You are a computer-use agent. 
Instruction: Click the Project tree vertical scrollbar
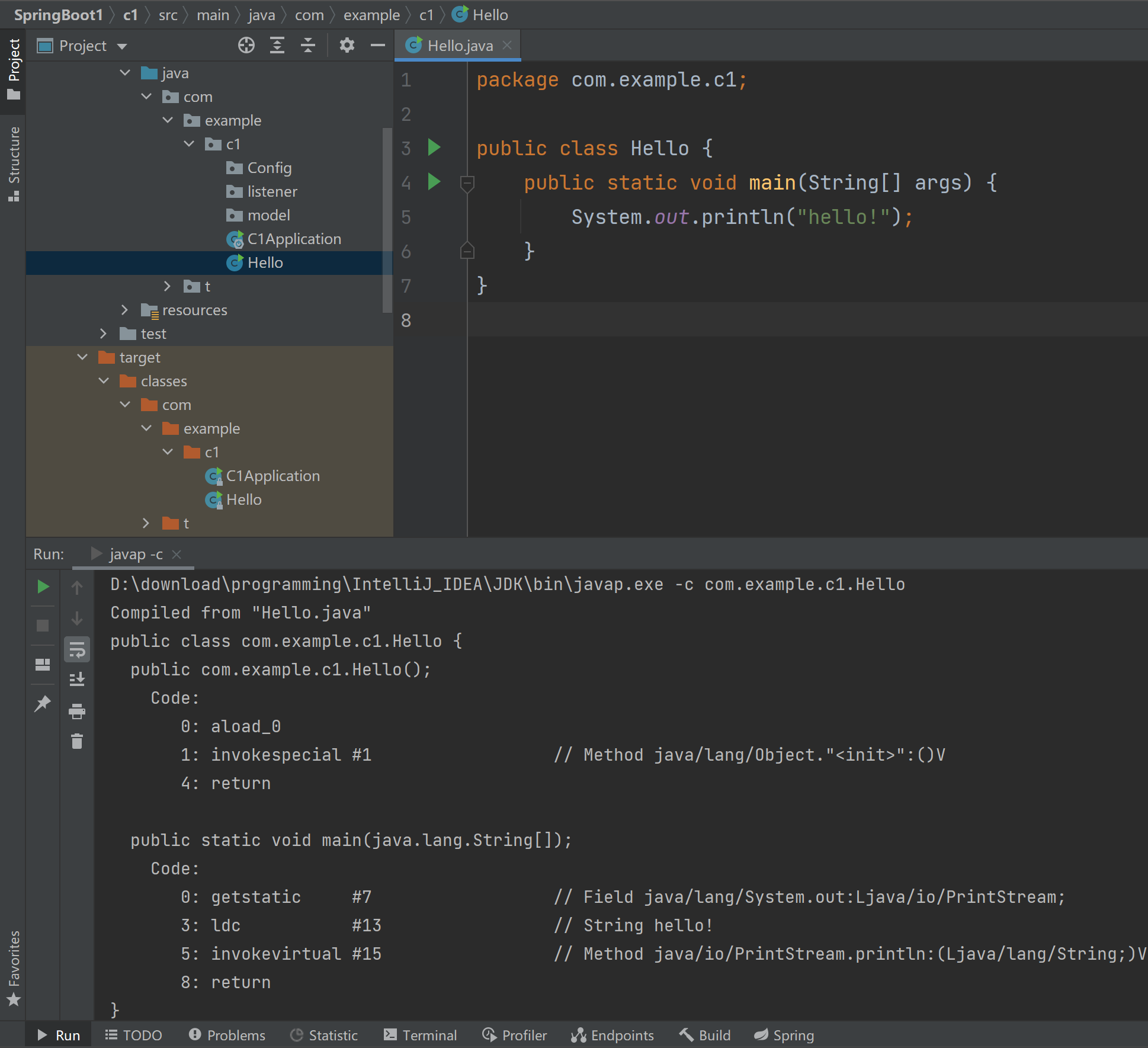387,219
